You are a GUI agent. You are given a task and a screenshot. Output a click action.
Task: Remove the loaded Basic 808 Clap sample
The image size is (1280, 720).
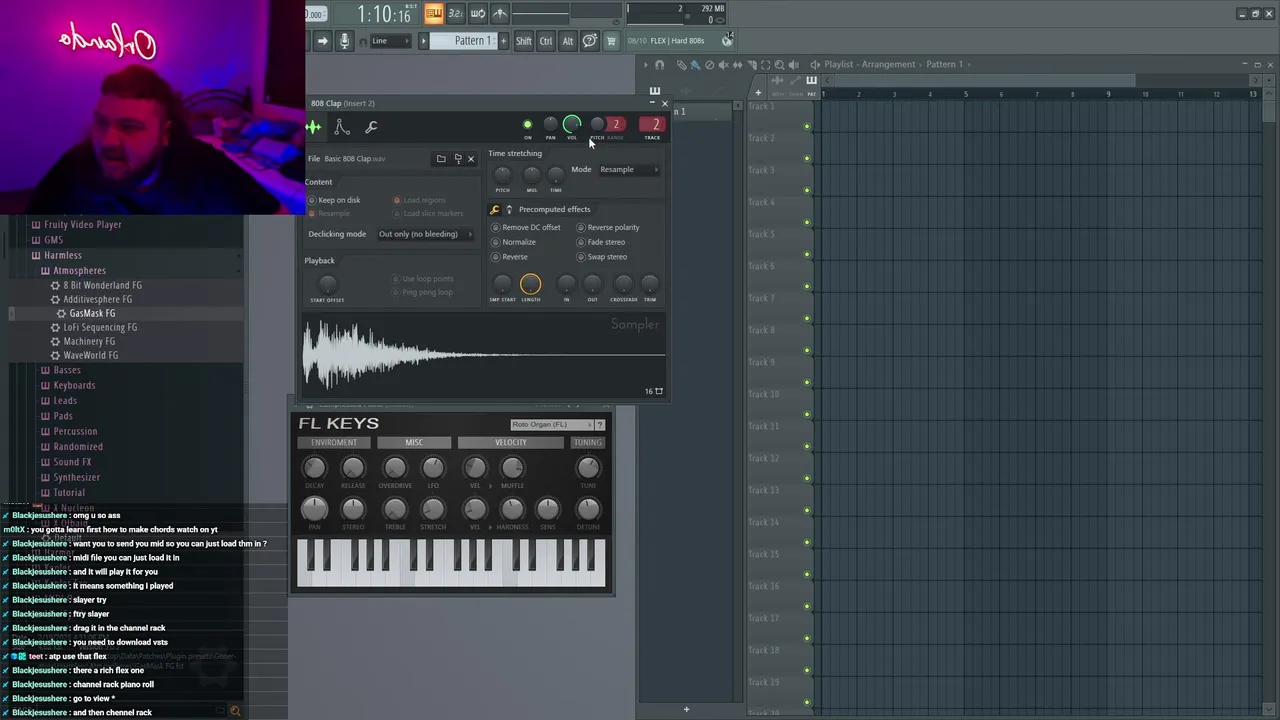[x=471, y=159]
